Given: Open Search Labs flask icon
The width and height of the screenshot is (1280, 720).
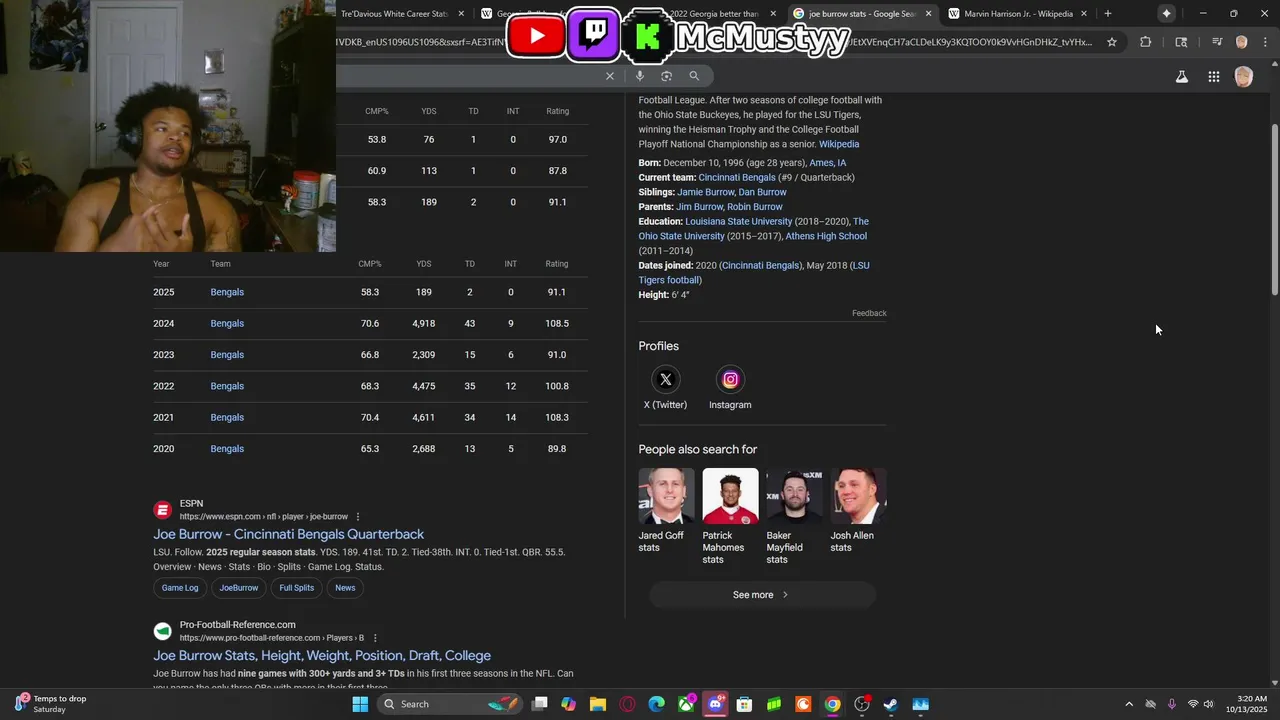Looking at the screenshot, I should click(1182, 77).
